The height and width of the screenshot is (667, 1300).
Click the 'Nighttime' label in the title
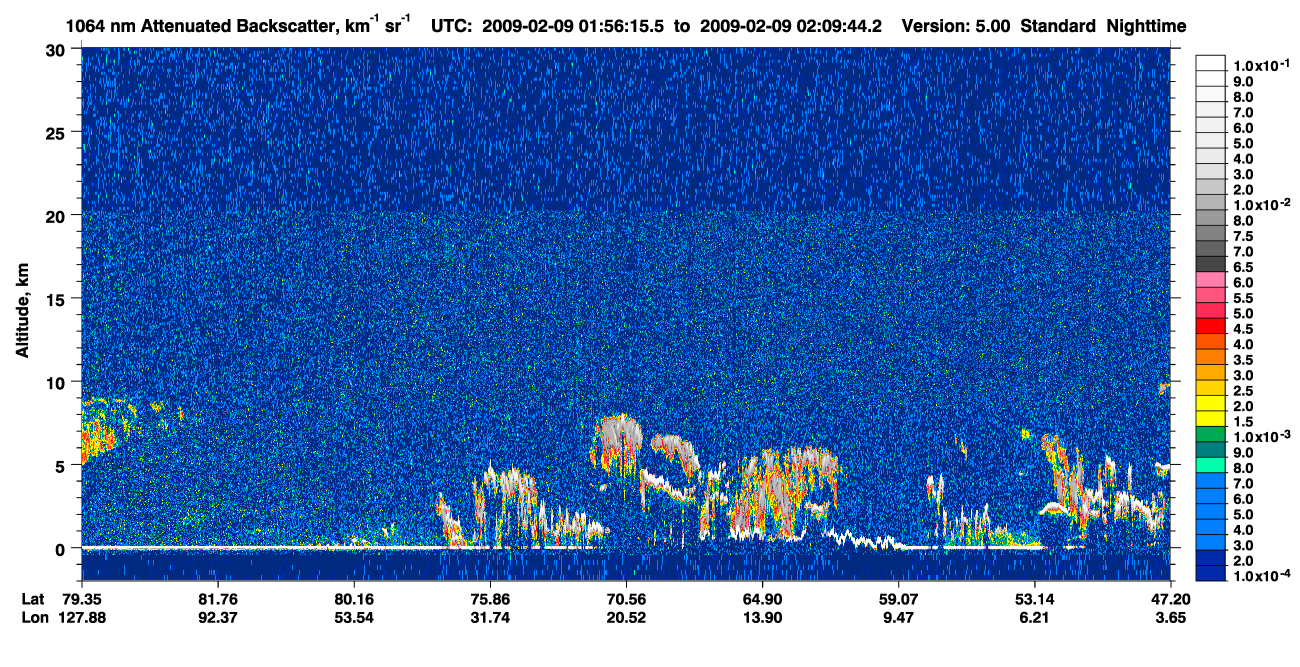click(x=1147, y=27)
